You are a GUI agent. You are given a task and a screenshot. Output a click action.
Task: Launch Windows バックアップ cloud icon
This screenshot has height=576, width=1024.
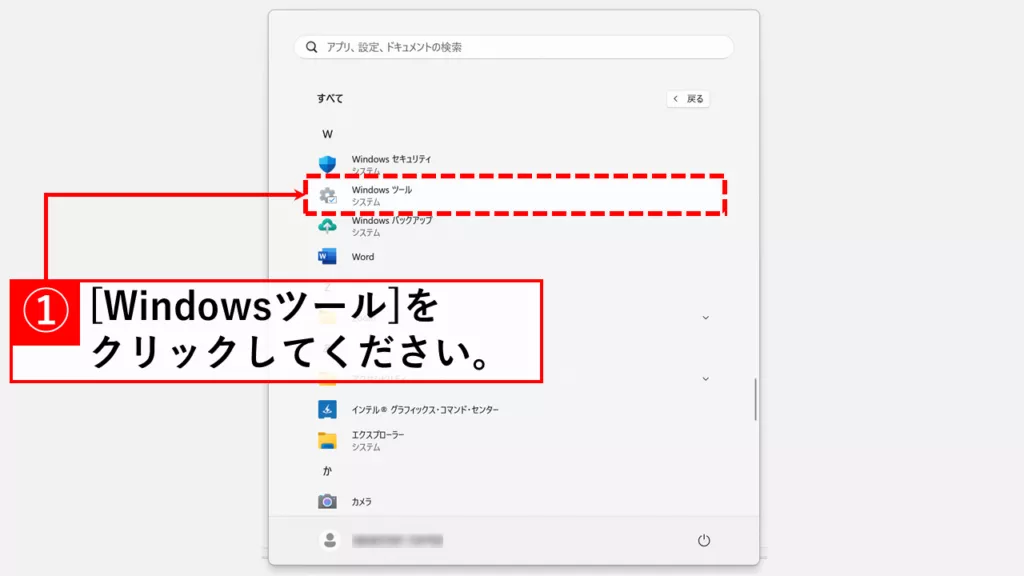(327, 226)
